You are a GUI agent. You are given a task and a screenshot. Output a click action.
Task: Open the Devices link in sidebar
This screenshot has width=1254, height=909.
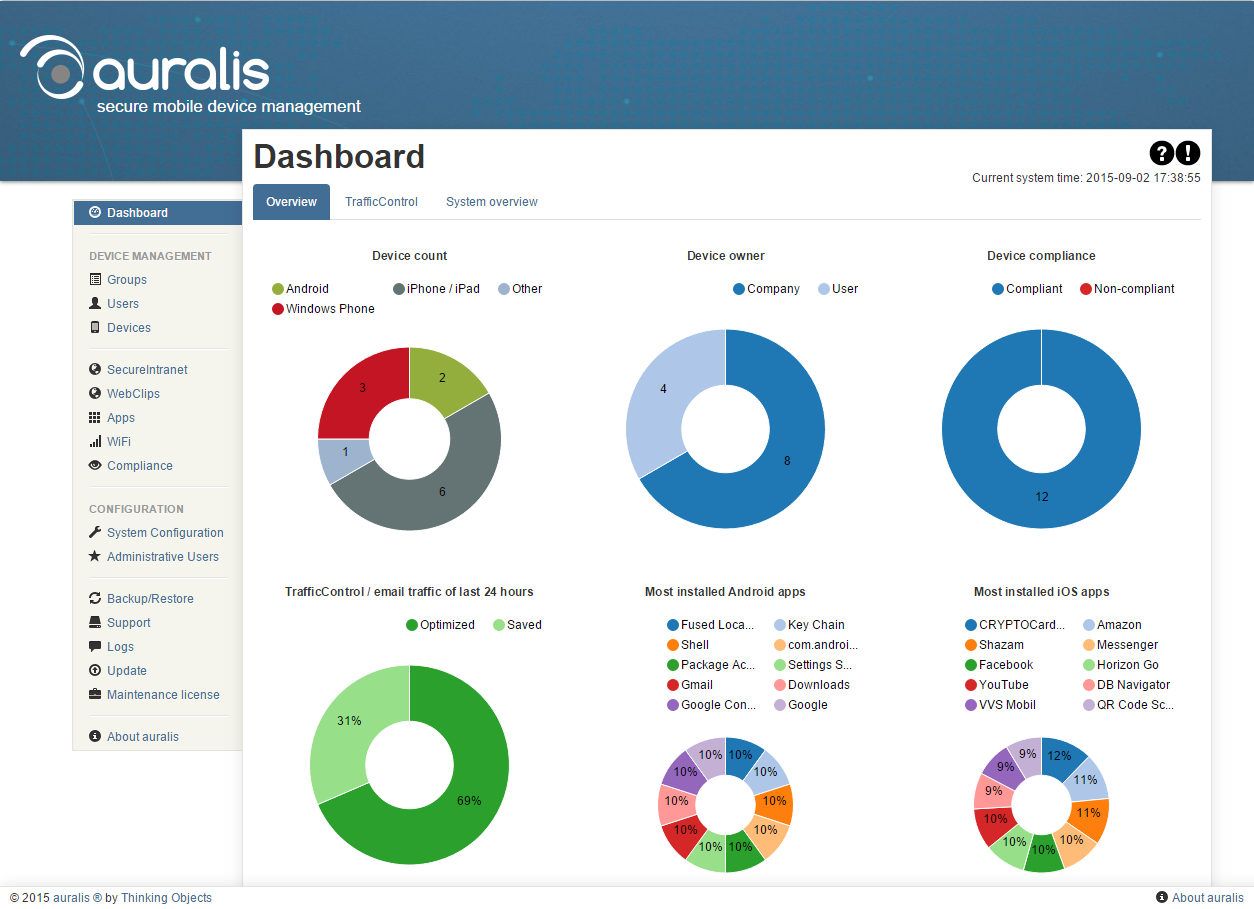[128, 328]
